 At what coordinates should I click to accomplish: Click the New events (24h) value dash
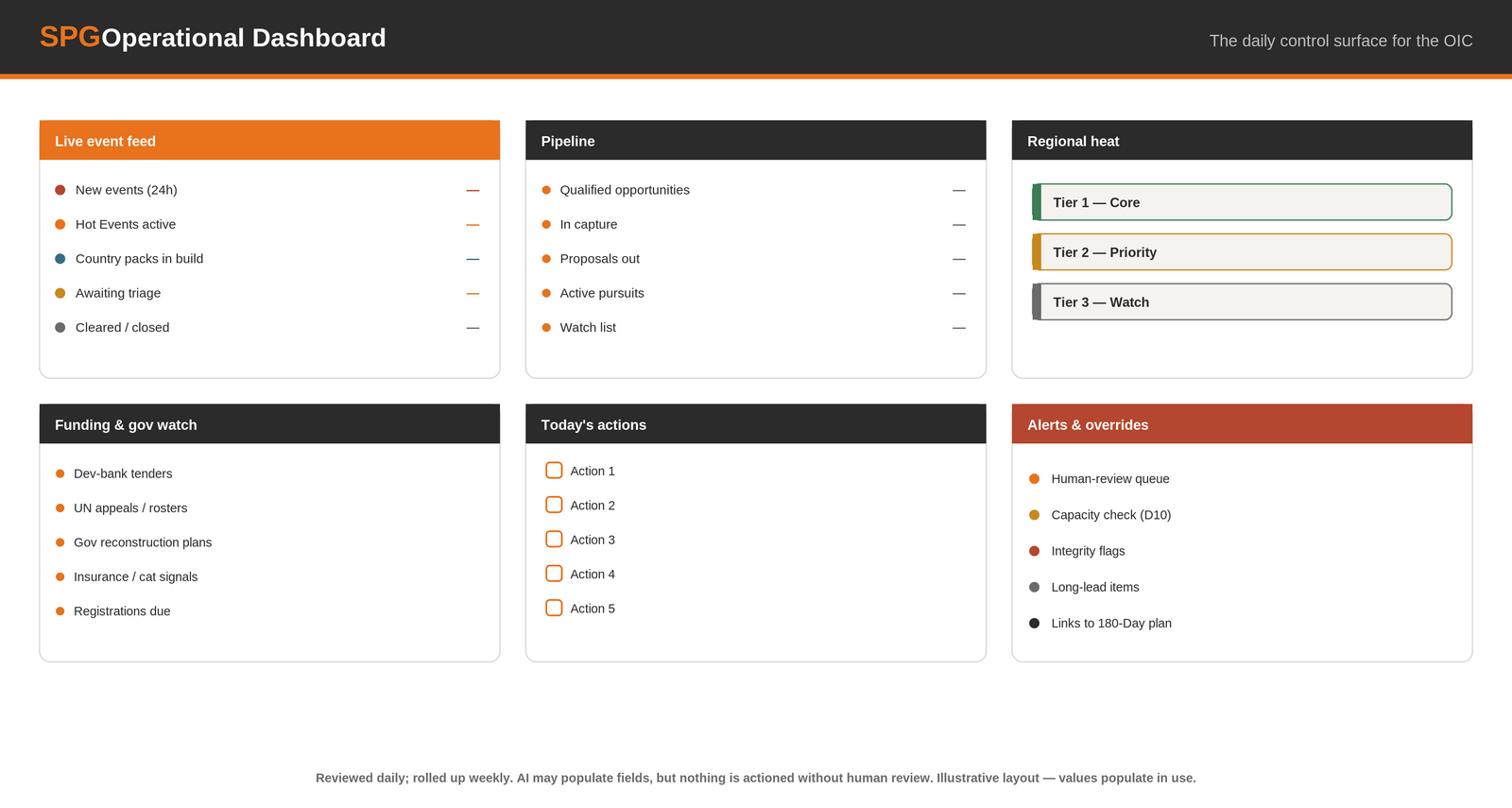coord(472,190)
